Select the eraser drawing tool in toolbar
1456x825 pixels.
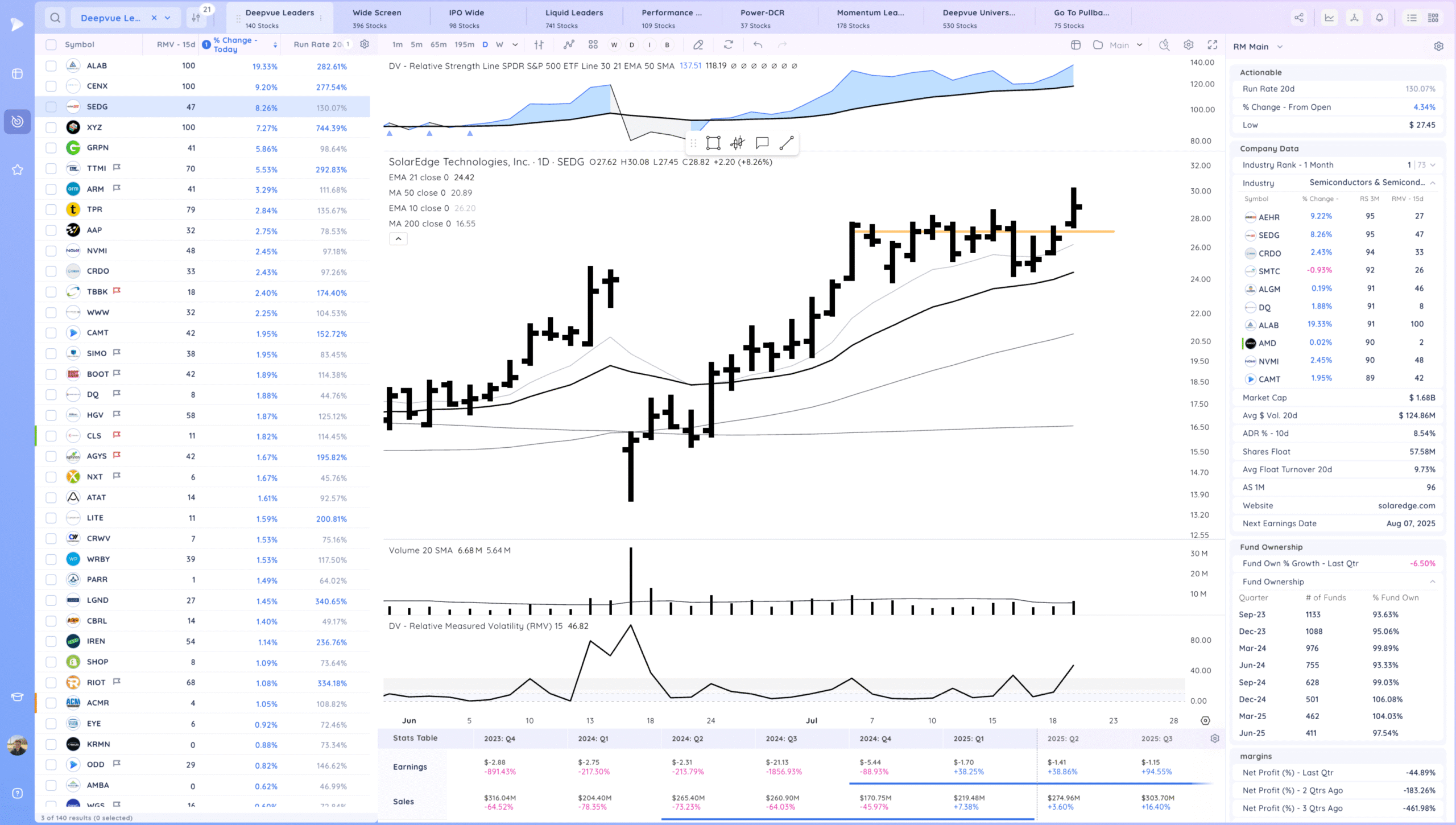(x=698, y=45)
